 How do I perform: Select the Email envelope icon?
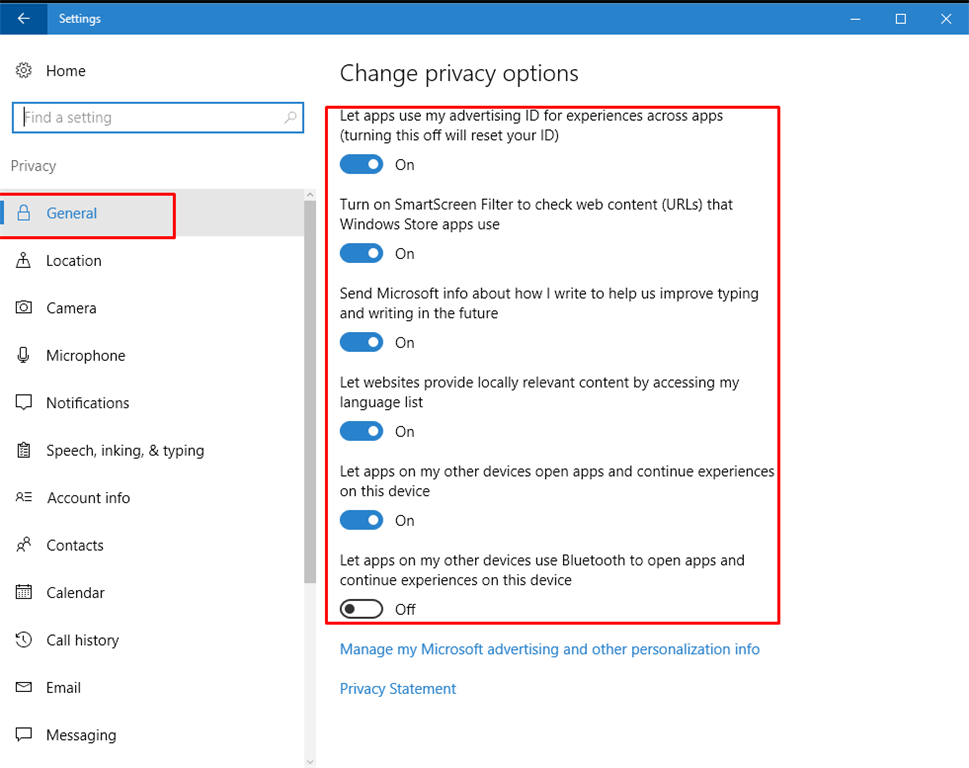coord(24,688)
